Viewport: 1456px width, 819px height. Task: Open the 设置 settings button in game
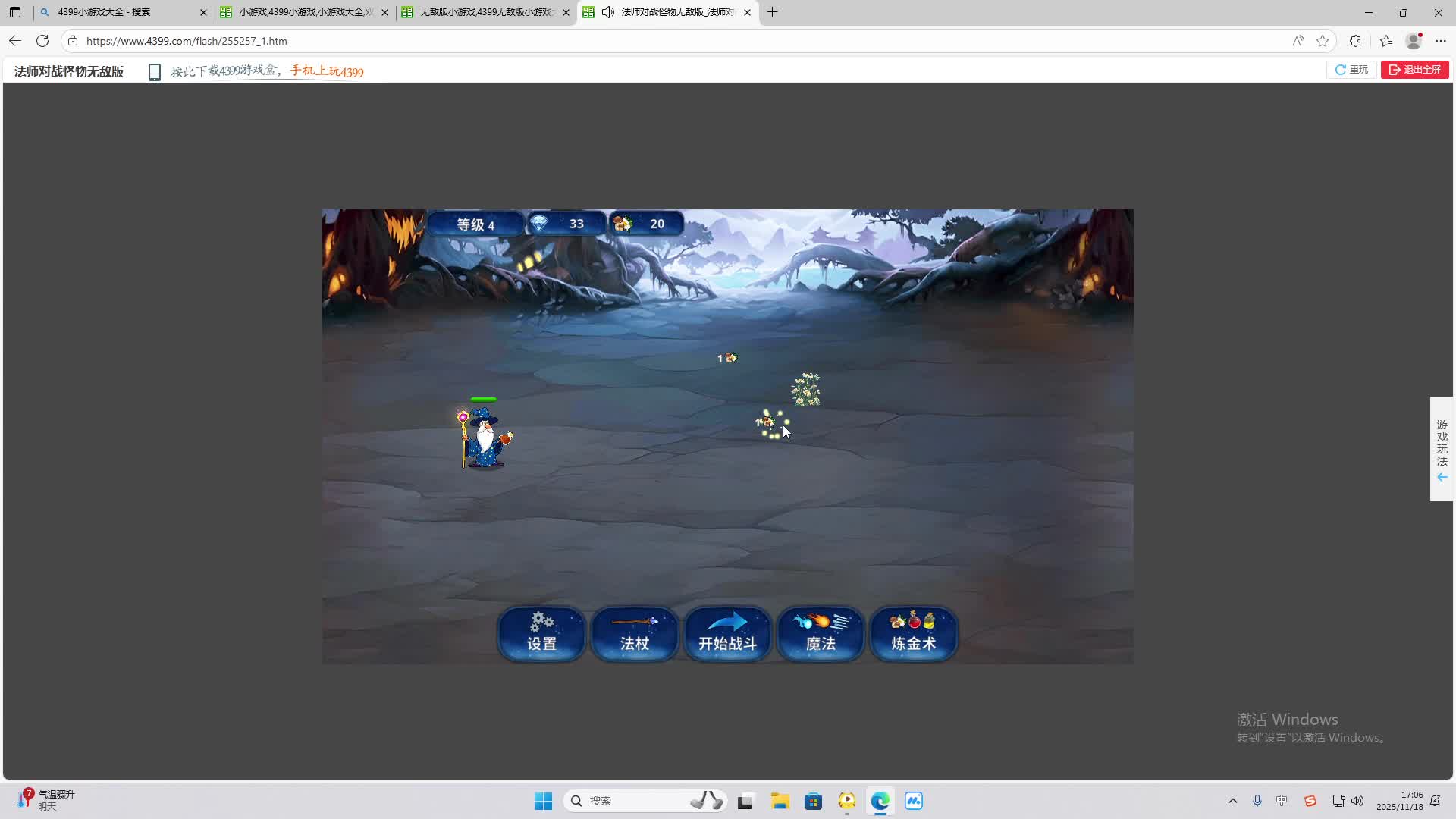point(541,633)
